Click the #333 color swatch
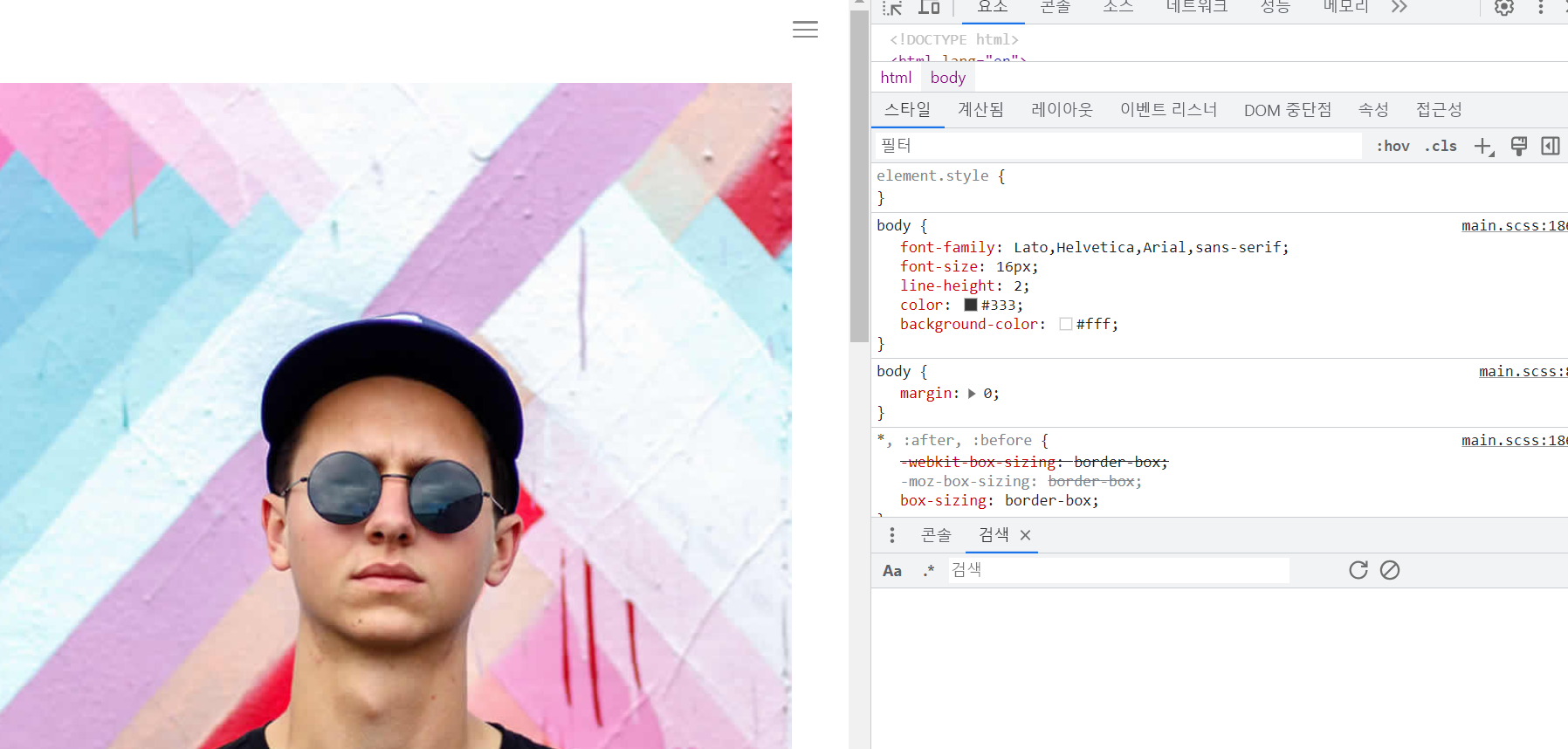The height and width of the screenshot is (749, 1568). [x=970, y=305]
